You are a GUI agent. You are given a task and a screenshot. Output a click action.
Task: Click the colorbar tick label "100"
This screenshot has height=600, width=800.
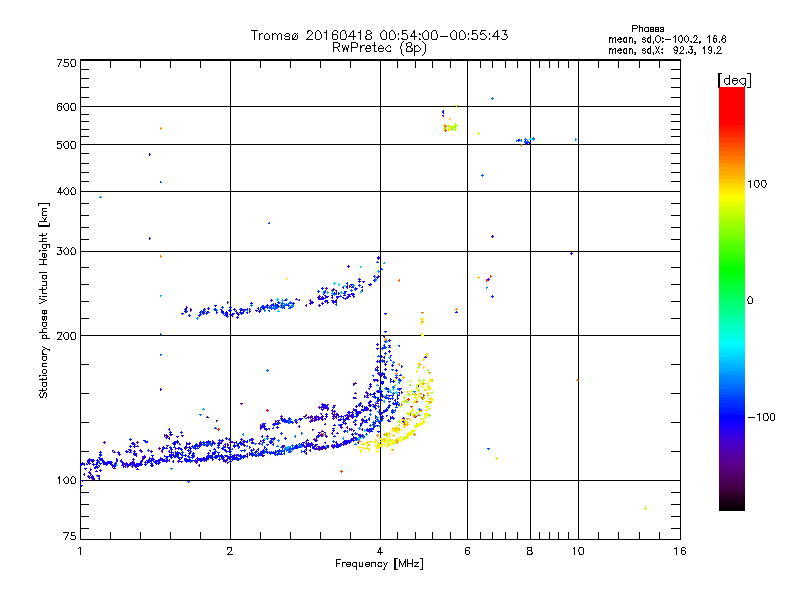pyautogui.click(x=757, y=184)
